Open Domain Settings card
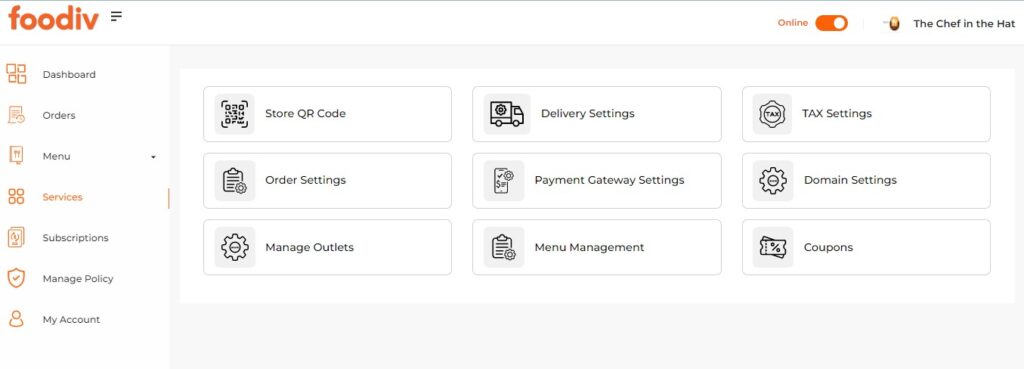Image resolution: width=1024 pixels, height=369 pixels. [866, 181]
